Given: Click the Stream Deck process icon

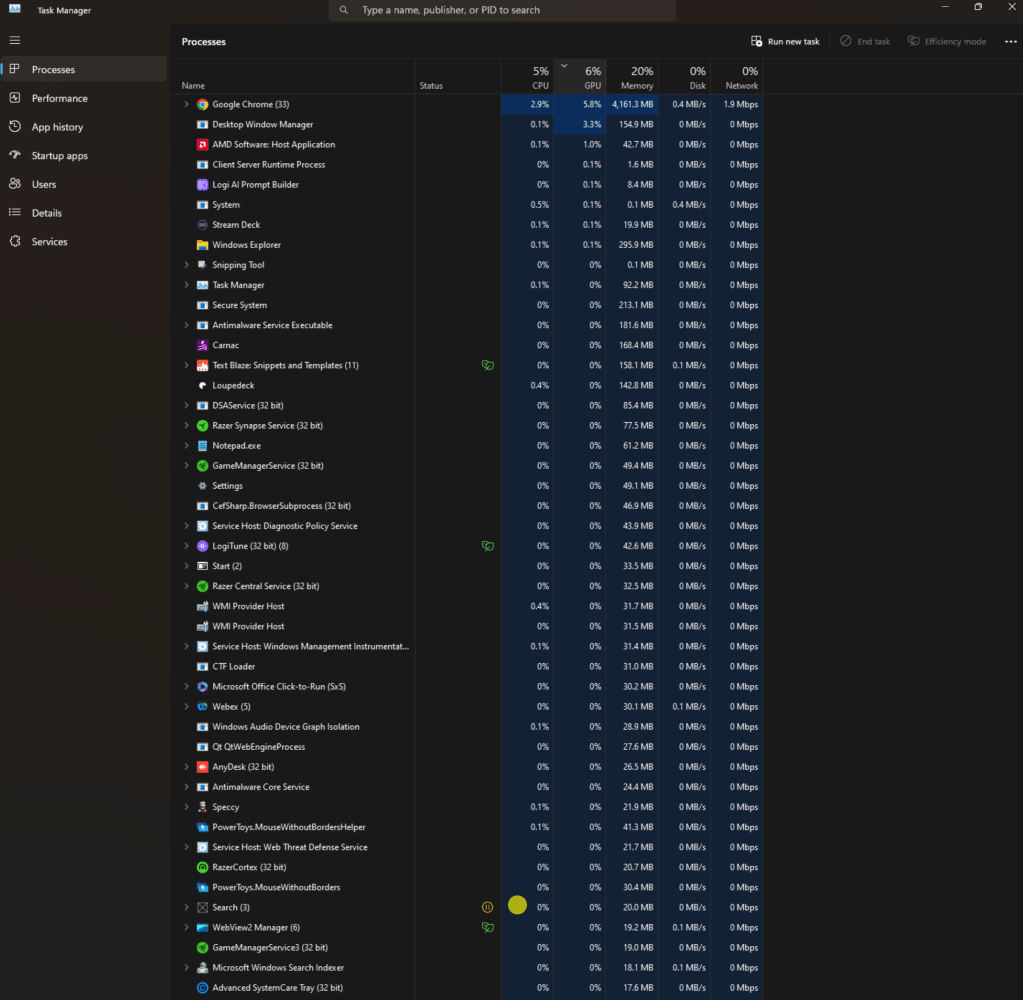Looking at the screenshot, I should point(202,225).
